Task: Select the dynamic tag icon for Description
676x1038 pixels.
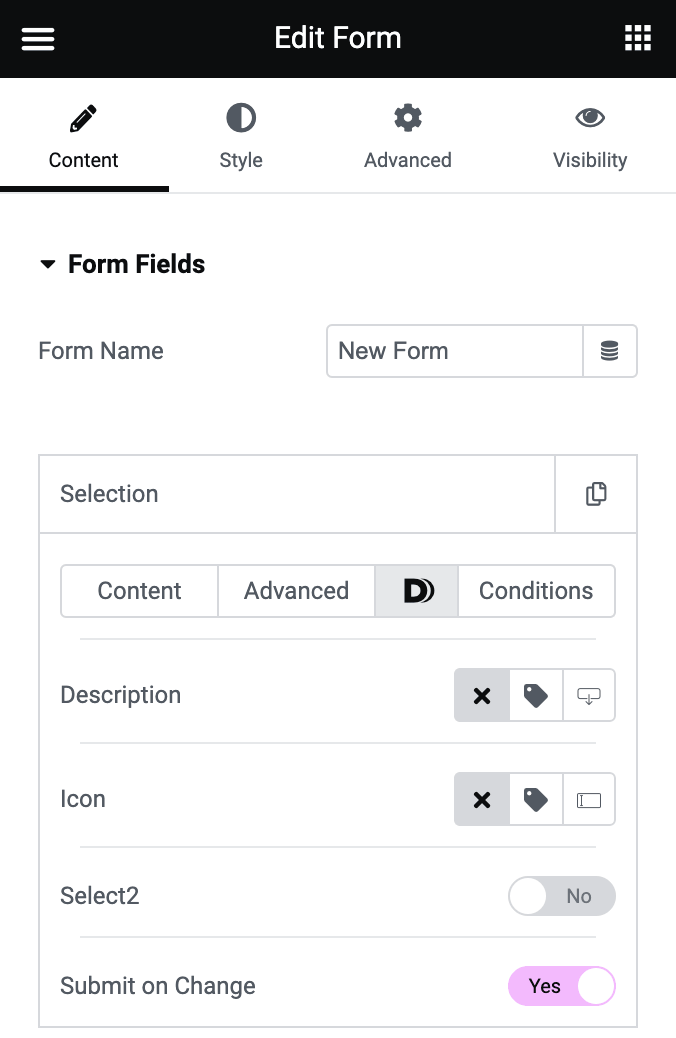Action: pyautogui.click(x=535, y=695)
